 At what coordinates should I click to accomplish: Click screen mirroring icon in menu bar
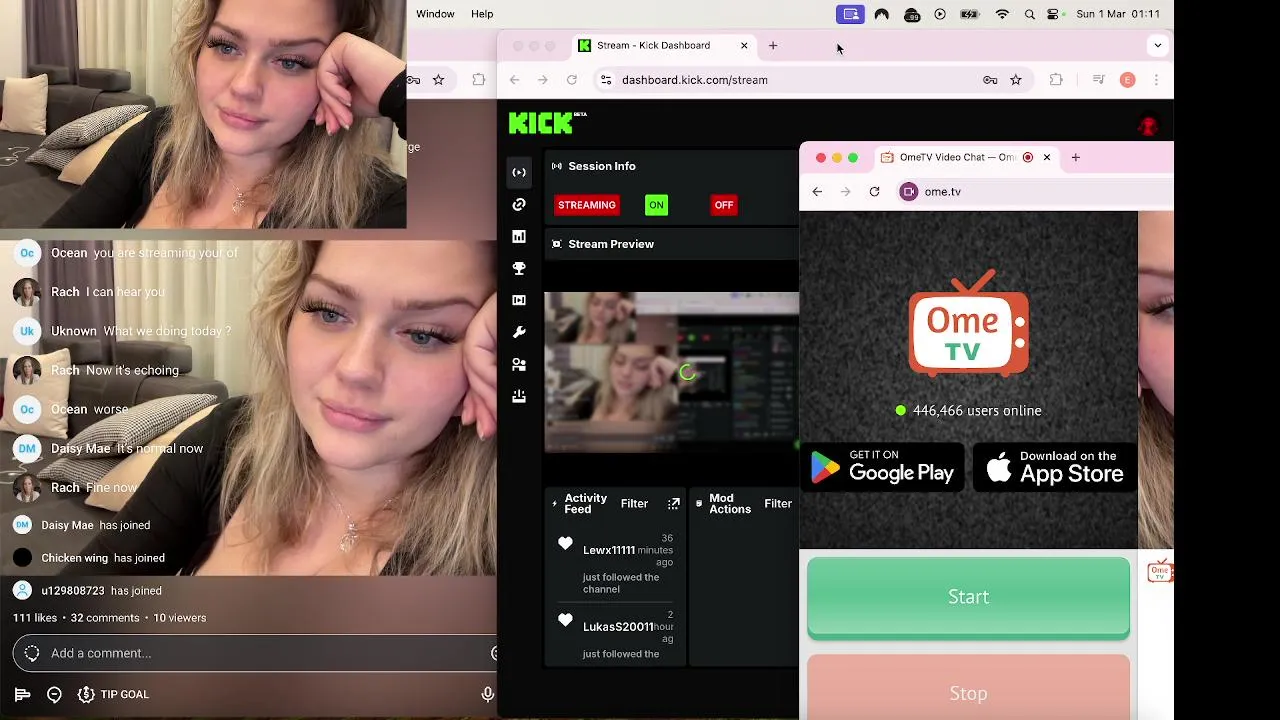851,14
